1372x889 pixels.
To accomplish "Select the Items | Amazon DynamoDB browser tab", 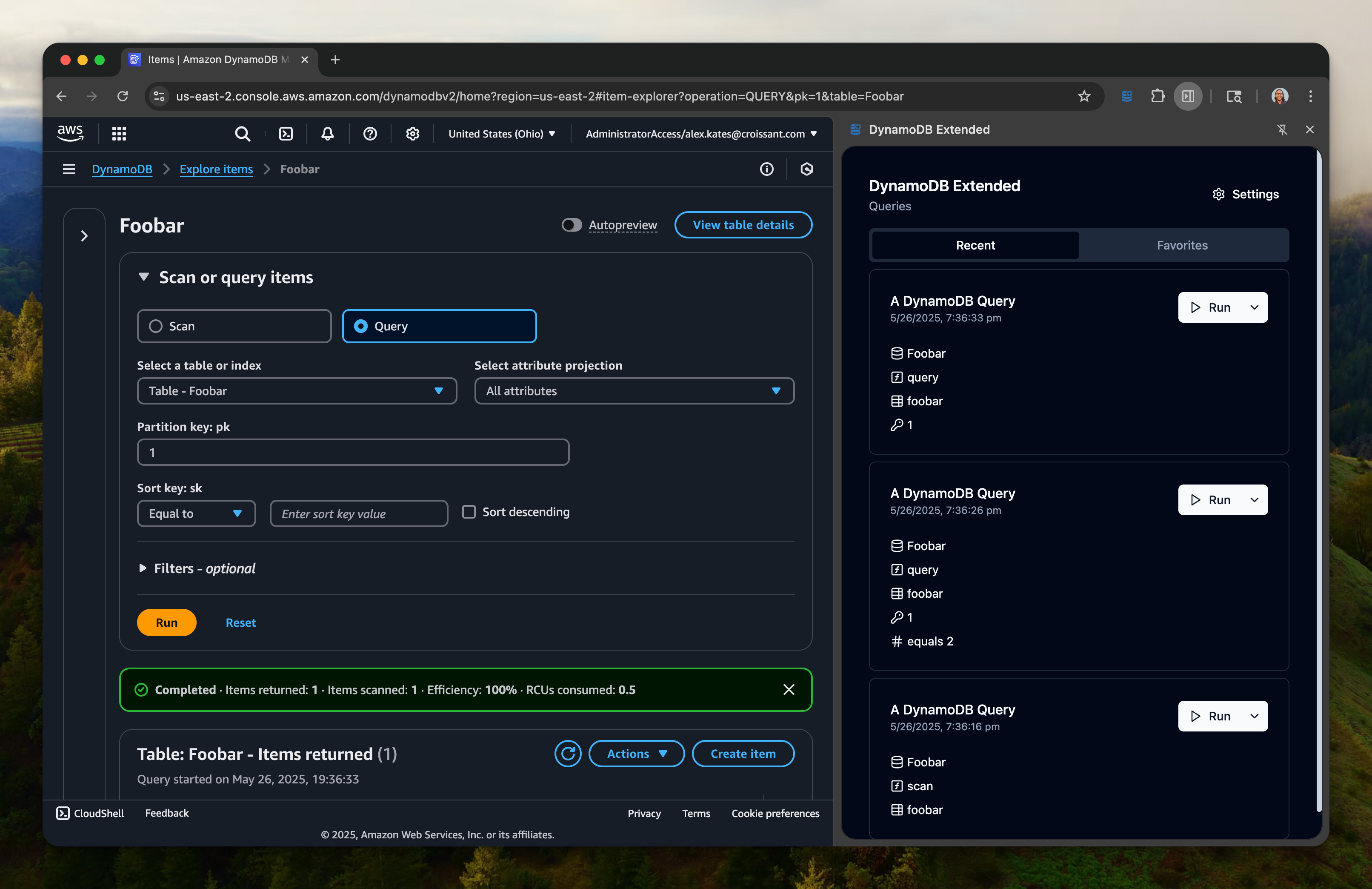I will coord(219,60).
